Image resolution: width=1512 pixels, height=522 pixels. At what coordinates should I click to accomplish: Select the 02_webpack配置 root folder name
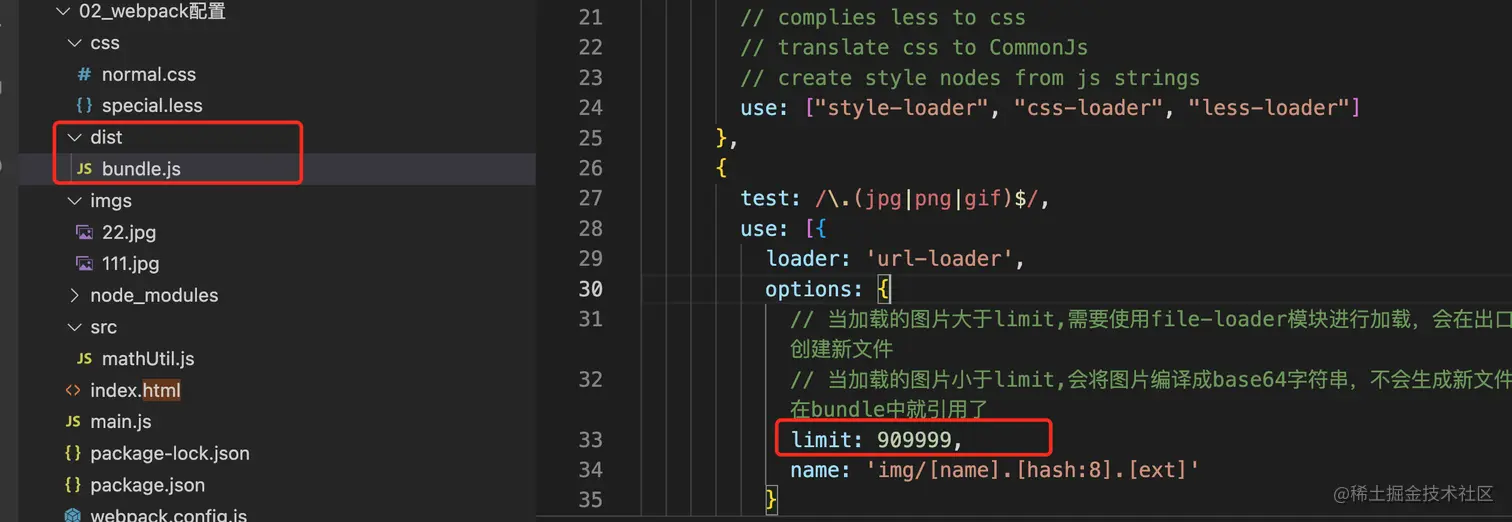(152, 12)
